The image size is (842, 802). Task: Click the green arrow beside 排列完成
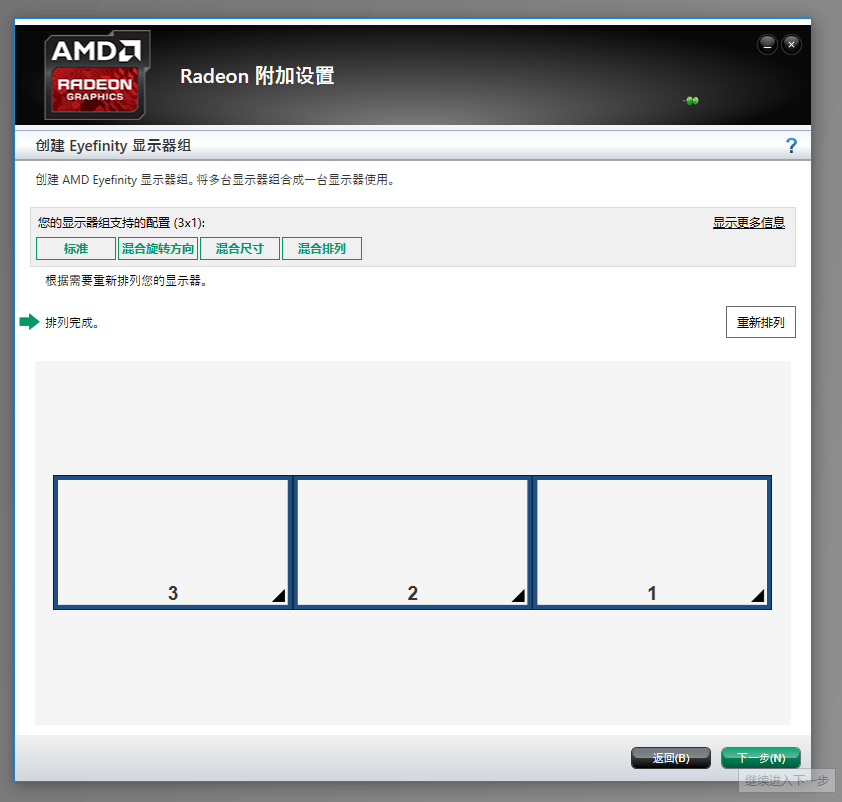[29, 322]
